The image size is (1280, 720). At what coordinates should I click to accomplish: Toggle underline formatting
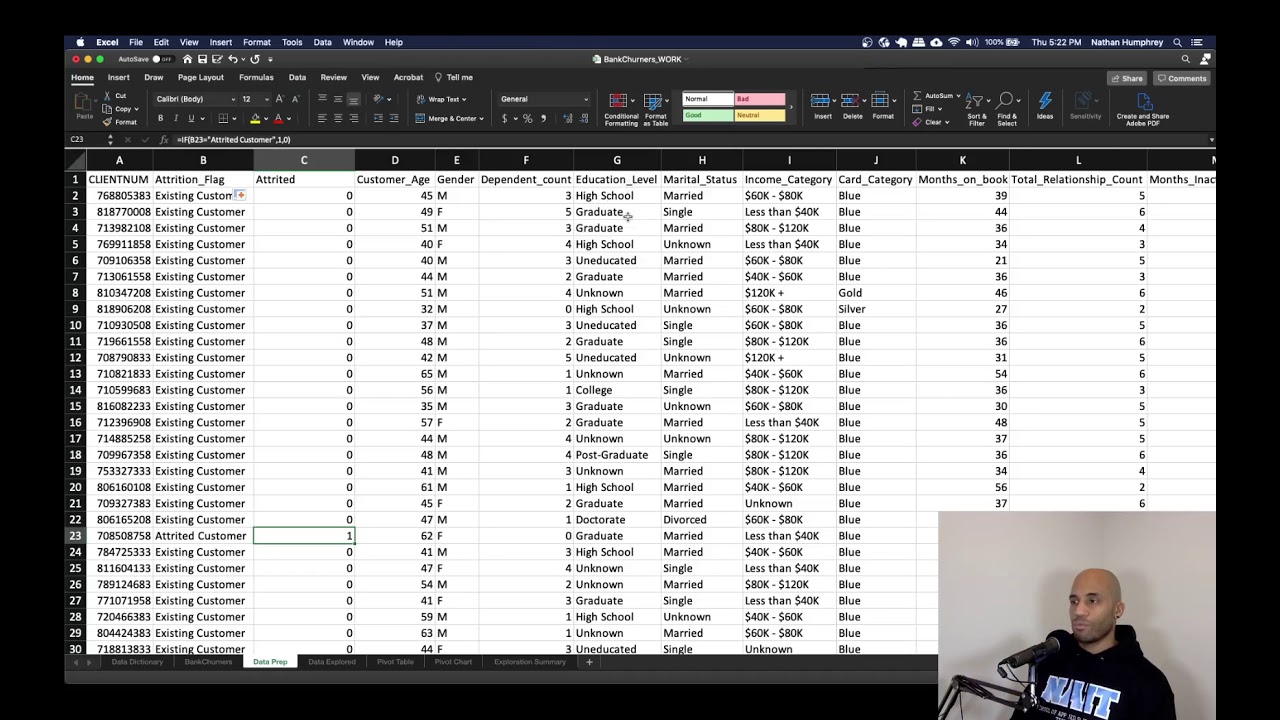pos(191,119)
